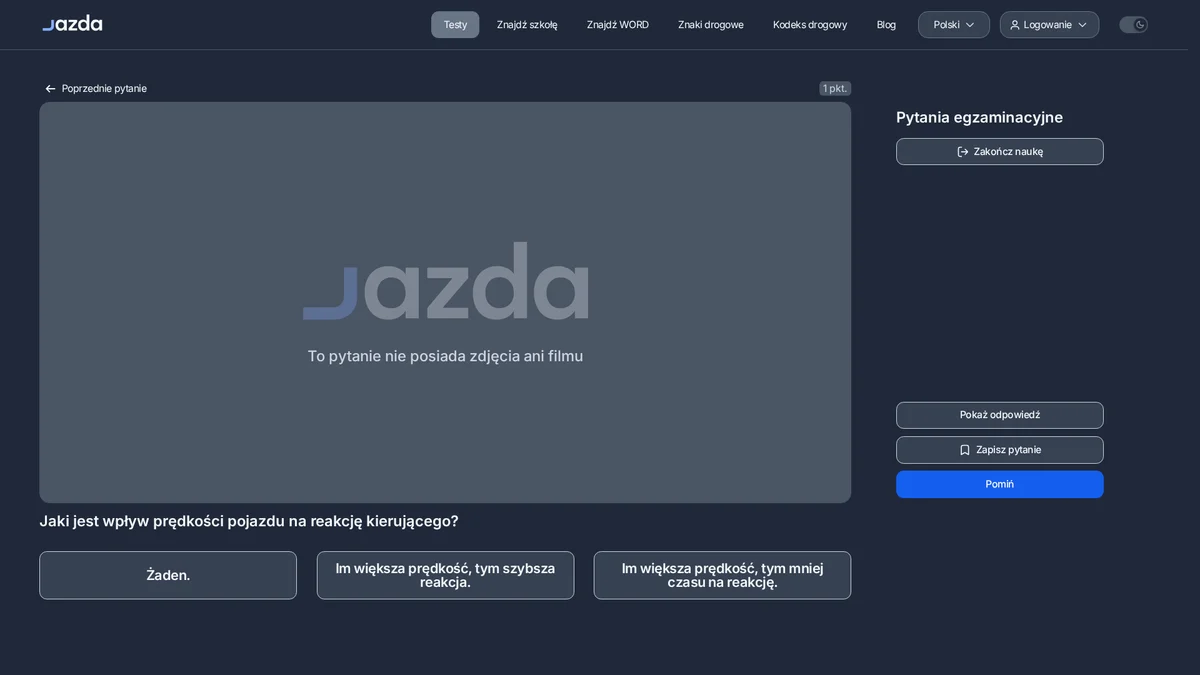
Task: Expand the Polski language dropdown
Action: coord(954,25)
